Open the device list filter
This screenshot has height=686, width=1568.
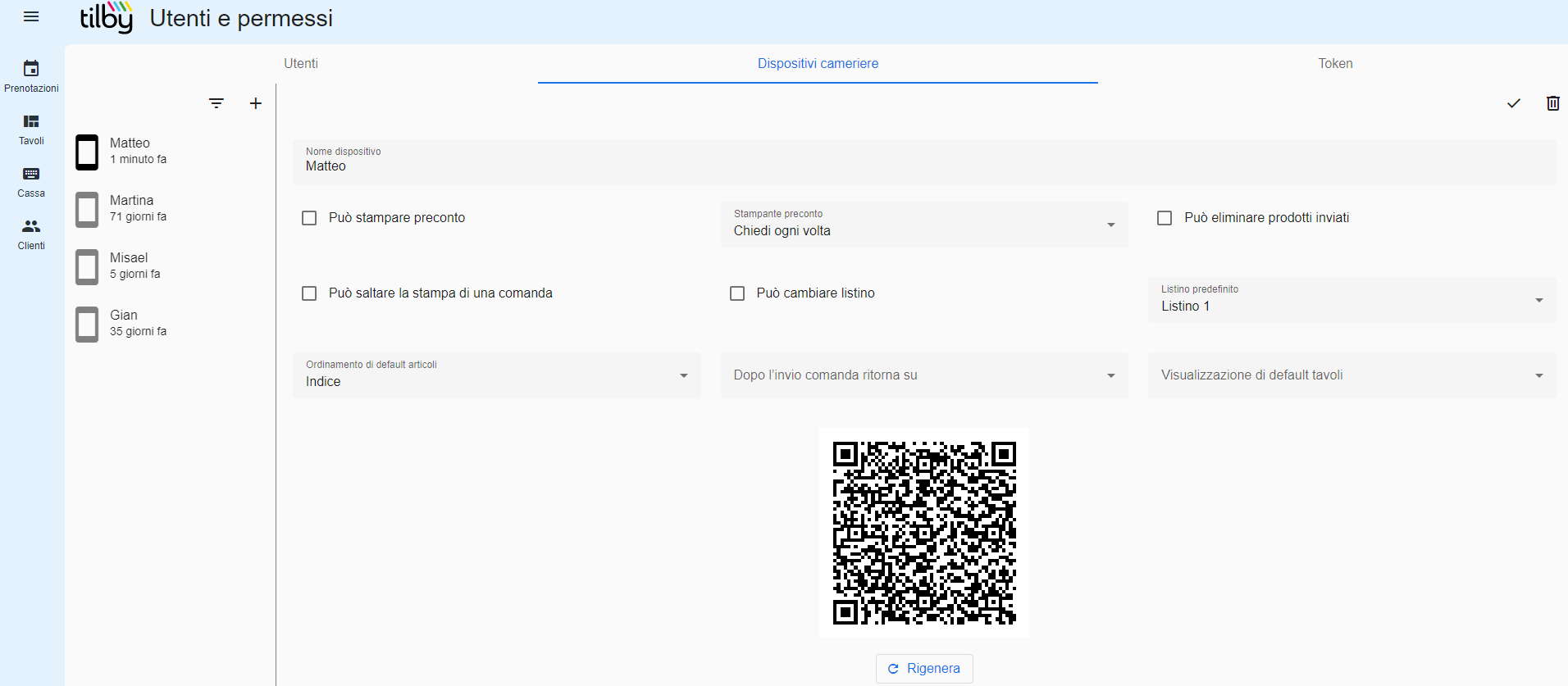(x=217, y=103)
